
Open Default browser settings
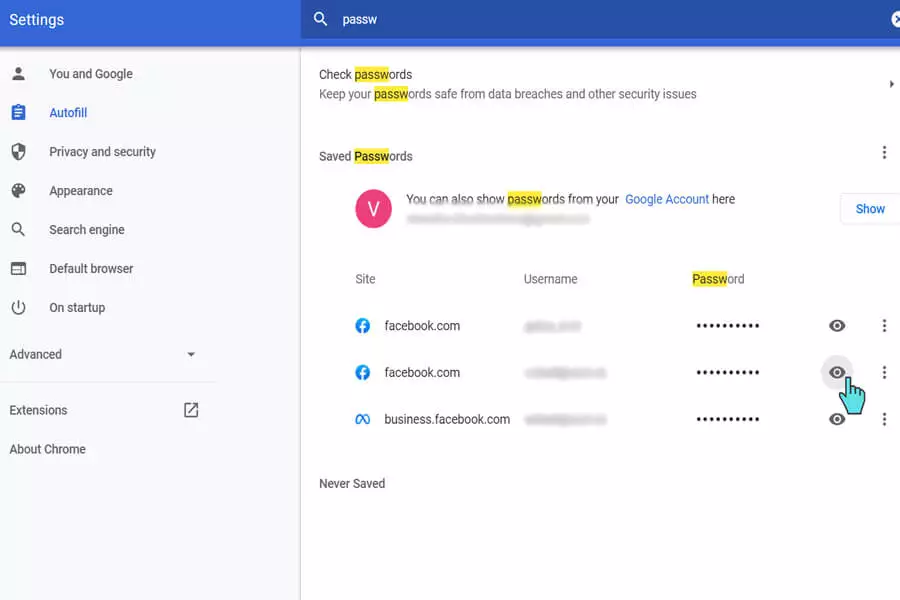point(91,269)
